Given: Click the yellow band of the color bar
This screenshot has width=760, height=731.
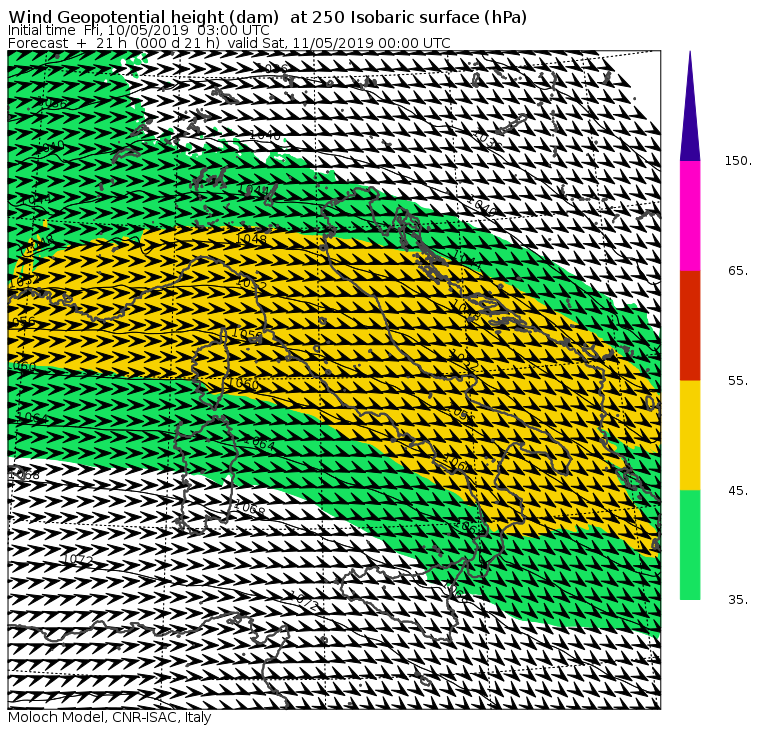Looking at the screenshot, I should click(x=690, y=435).
